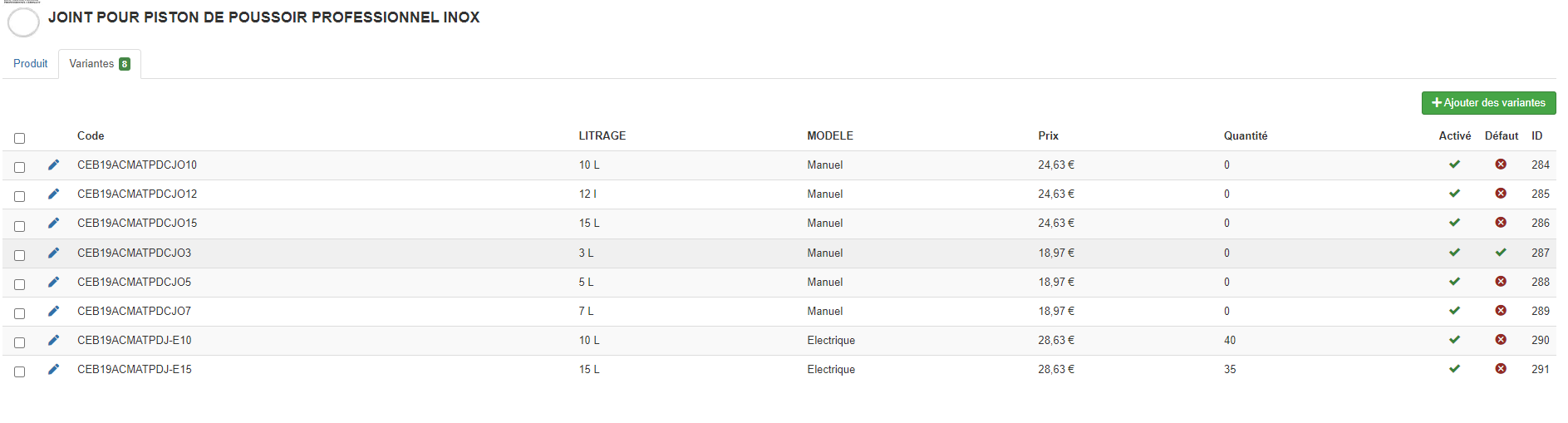Click the red Défaut icon for variant 288
1568x423 pixels.
pyautogui.click(x=1501, y=282)
